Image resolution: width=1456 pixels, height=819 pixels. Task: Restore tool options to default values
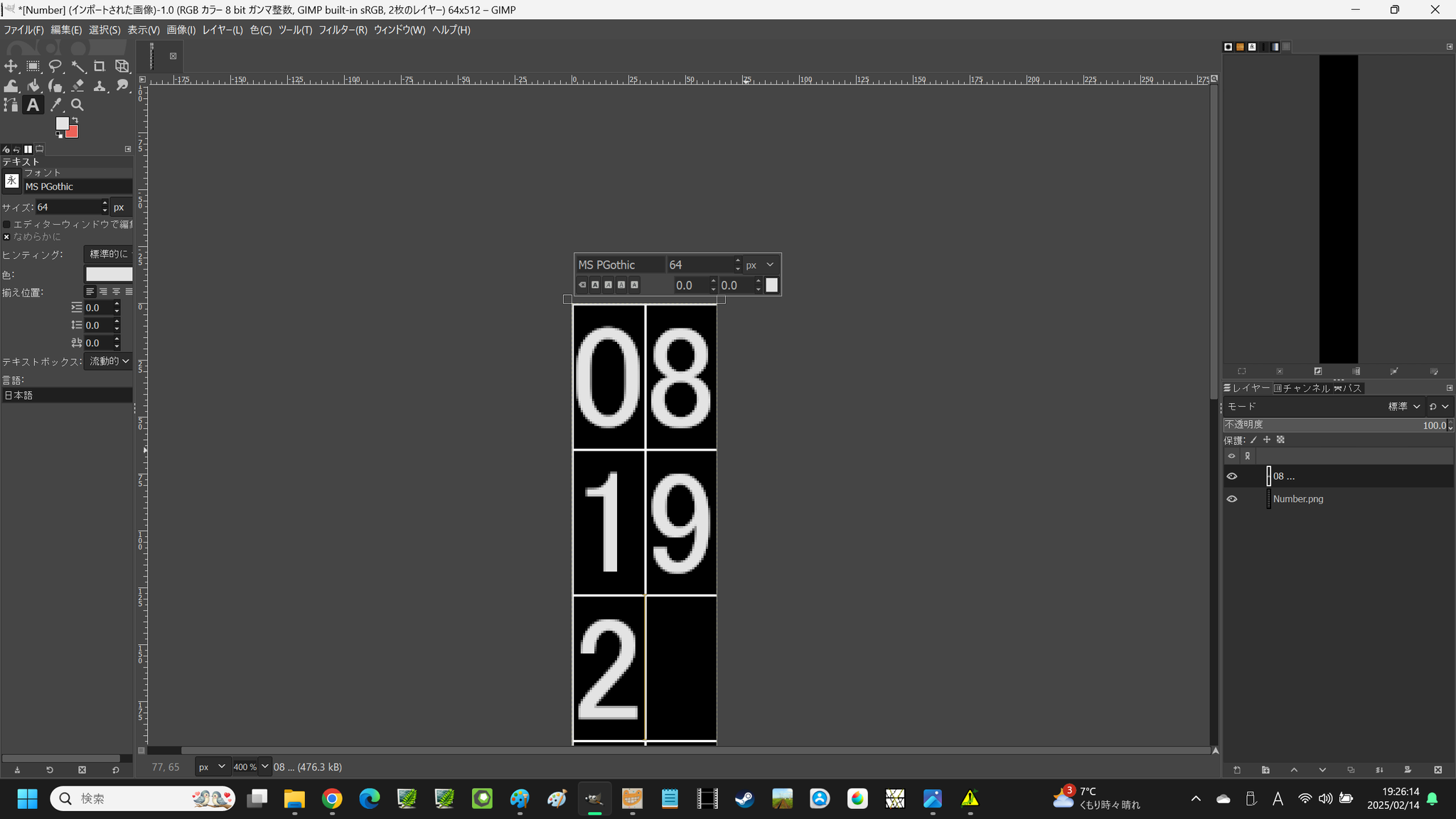(x=116, y=770)
